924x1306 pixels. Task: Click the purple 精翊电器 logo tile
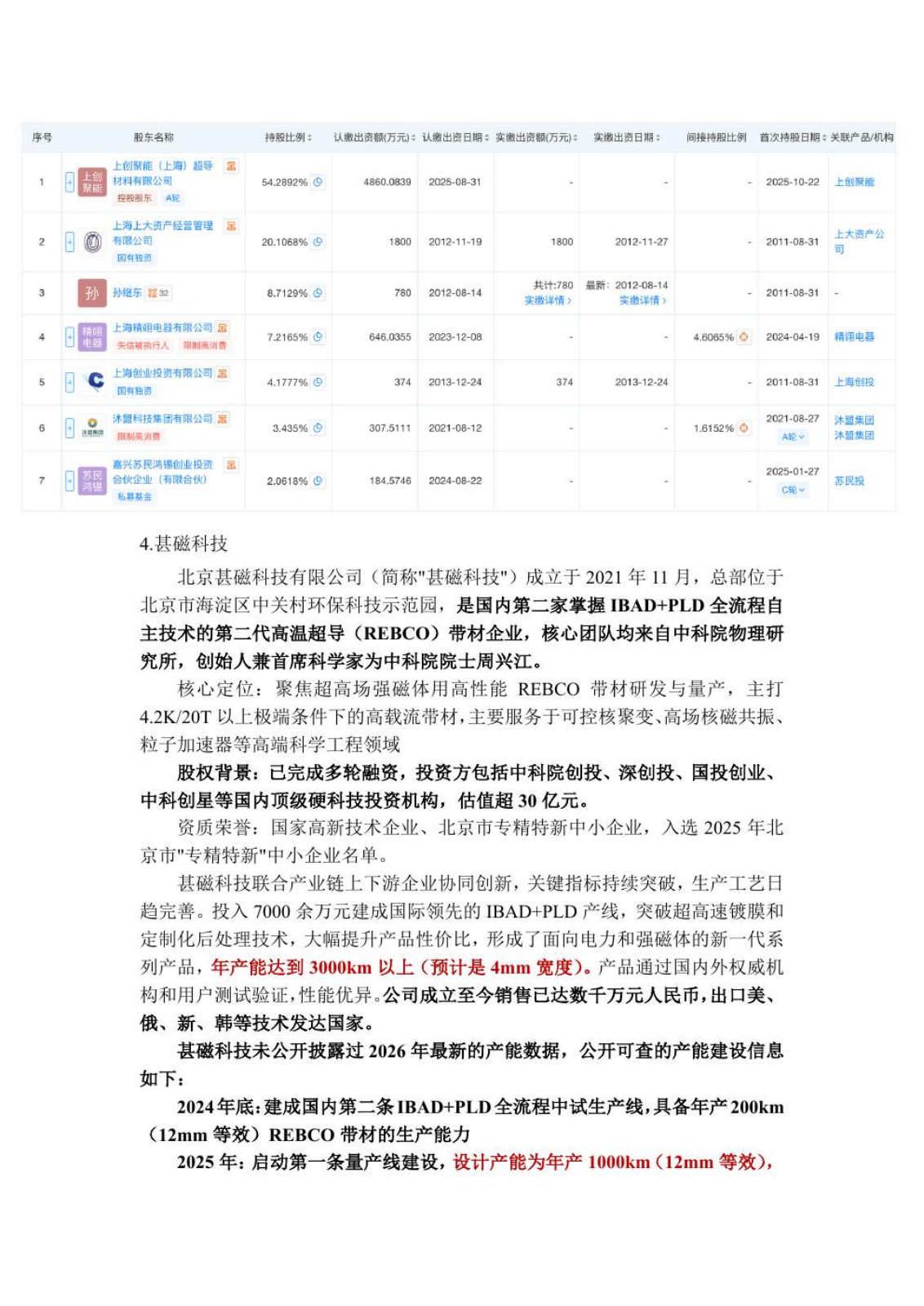92,337
